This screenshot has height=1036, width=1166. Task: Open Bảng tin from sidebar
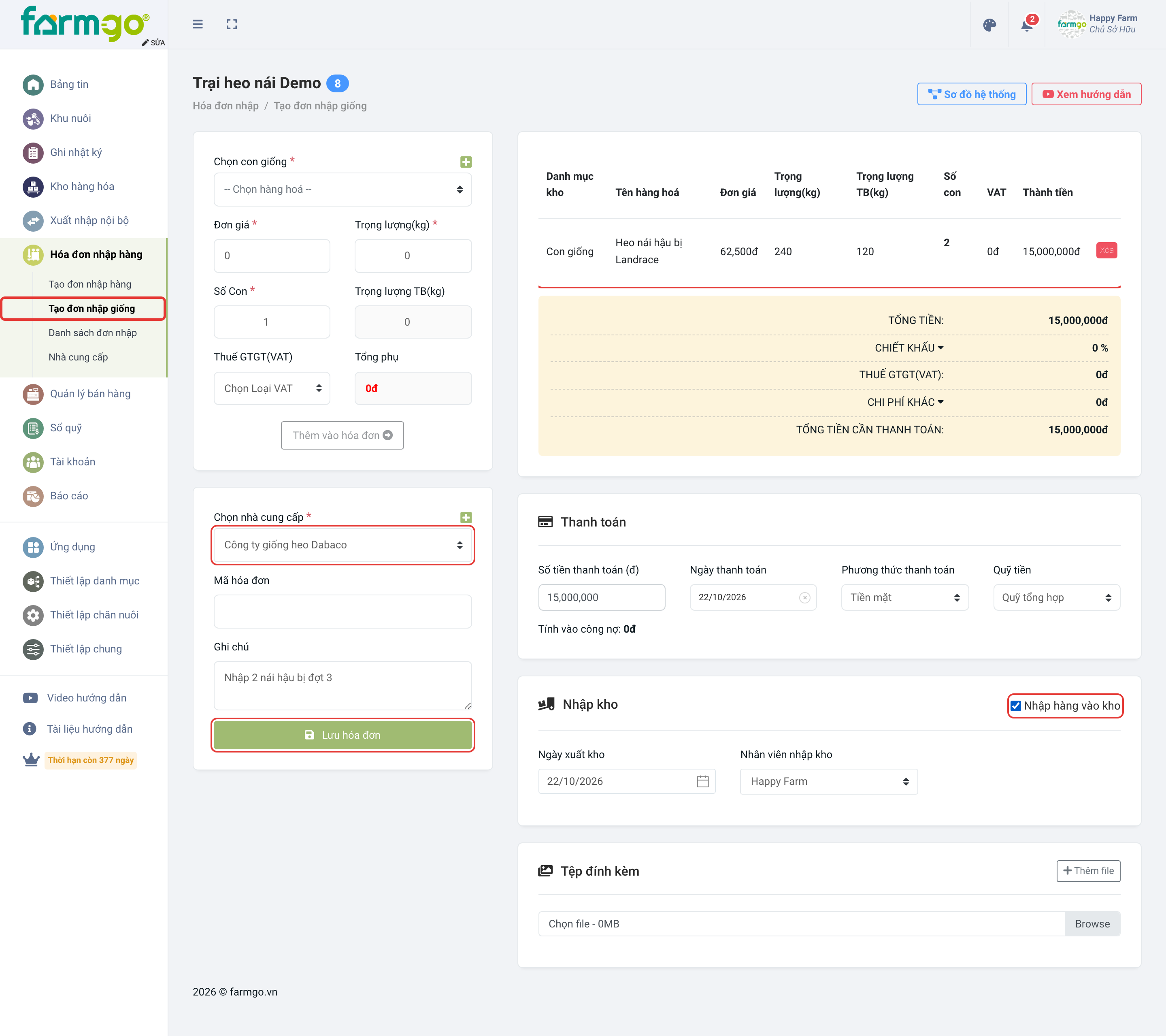point(69,85)
